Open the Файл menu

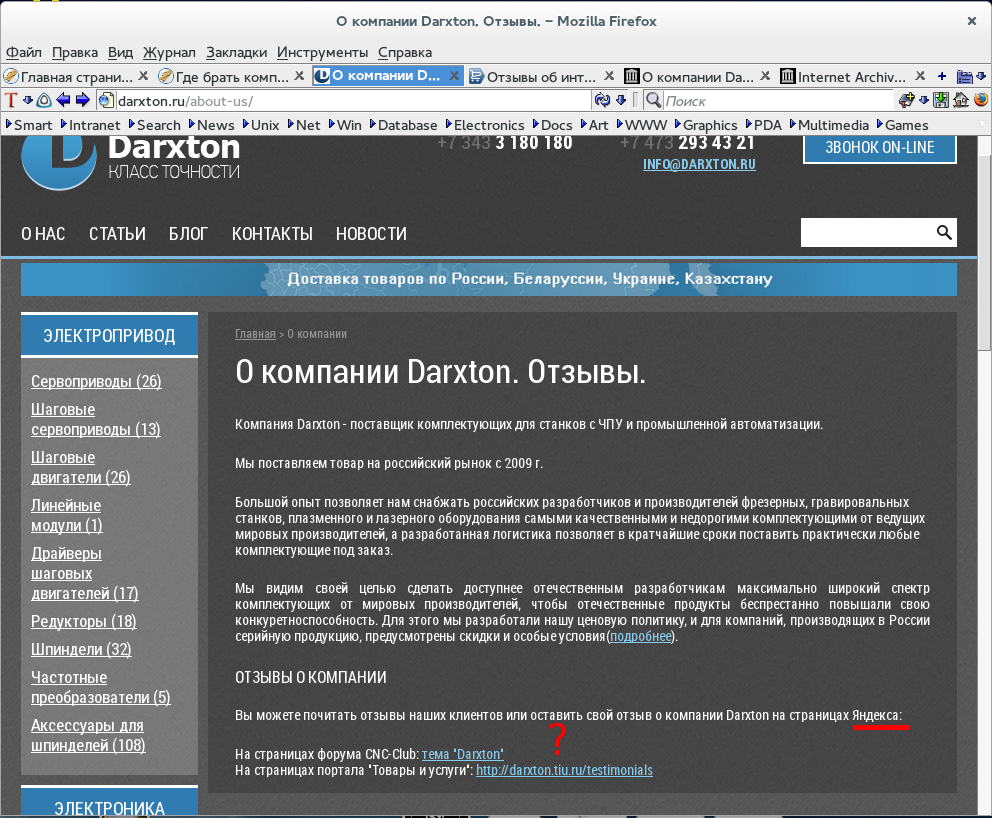[x=23, y=53]
